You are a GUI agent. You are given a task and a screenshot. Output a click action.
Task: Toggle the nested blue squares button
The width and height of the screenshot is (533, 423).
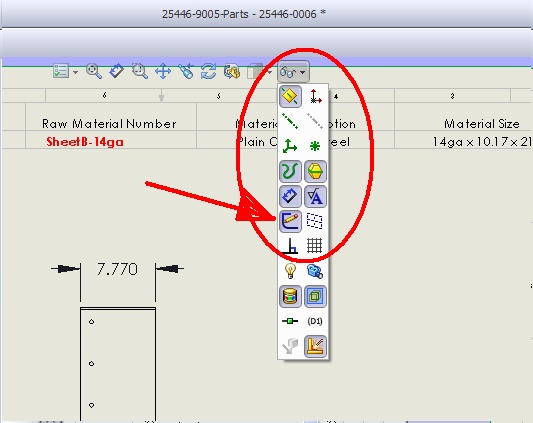pyautogui.click(x=315, y=296)
